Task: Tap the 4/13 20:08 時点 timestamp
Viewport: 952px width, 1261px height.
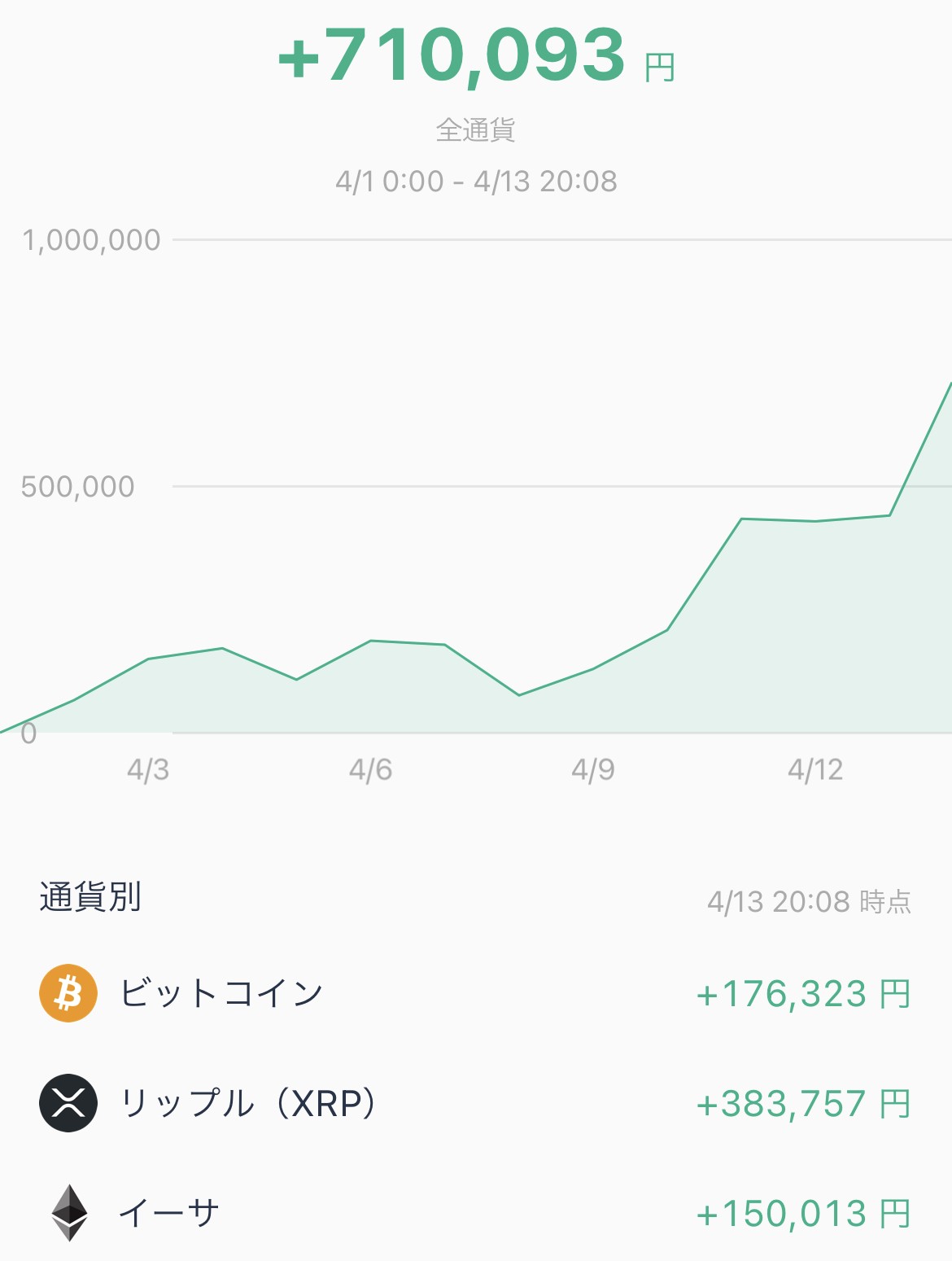Action: pos(810,902)
